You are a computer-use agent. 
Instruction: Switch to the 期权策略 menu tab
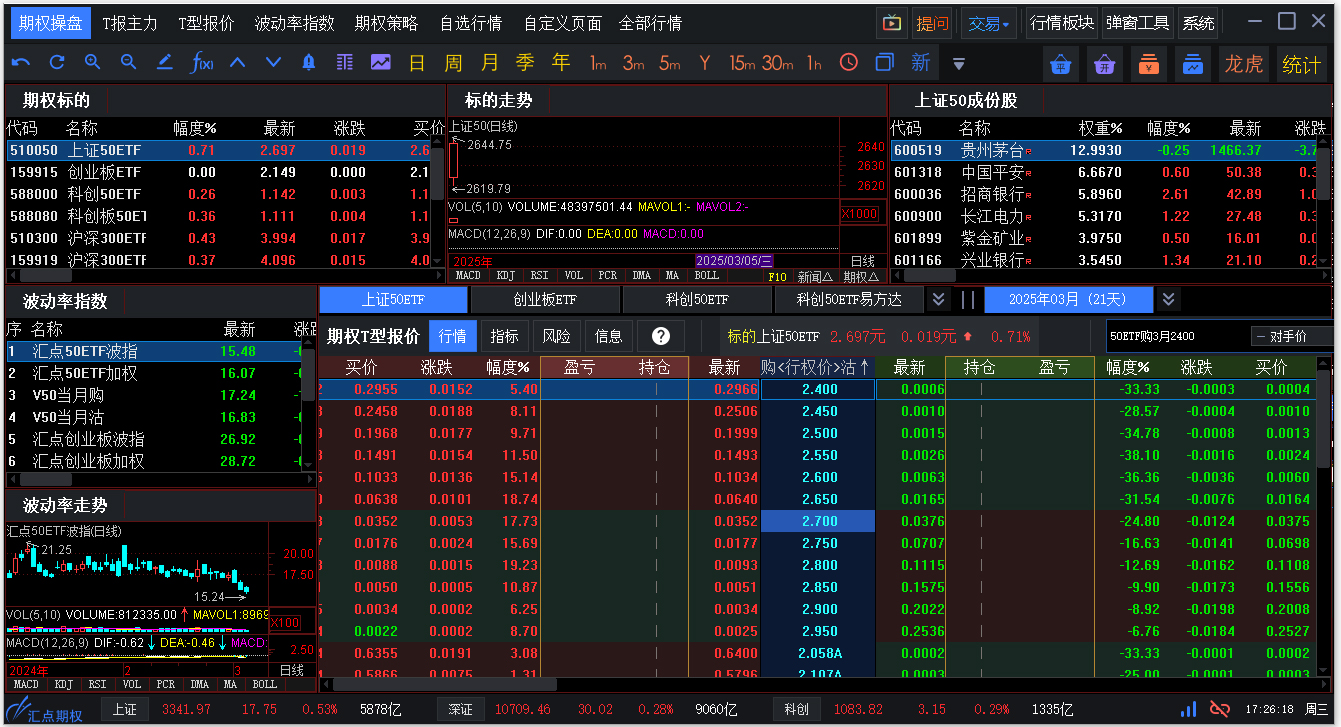pos(387,22)
